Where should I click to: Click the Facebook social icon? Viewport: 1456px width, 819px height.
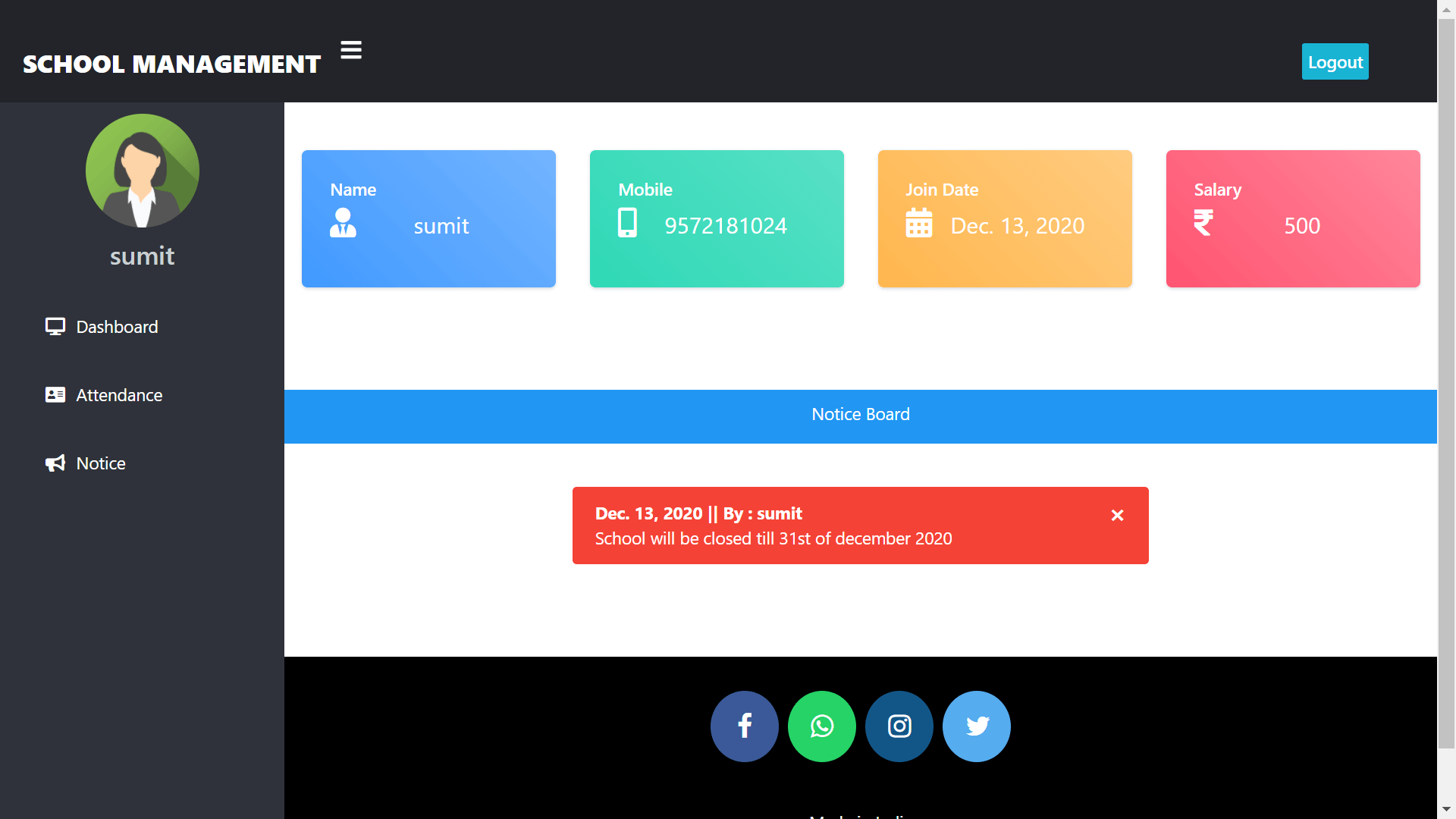pyautogui.click(x=744, y=725)
